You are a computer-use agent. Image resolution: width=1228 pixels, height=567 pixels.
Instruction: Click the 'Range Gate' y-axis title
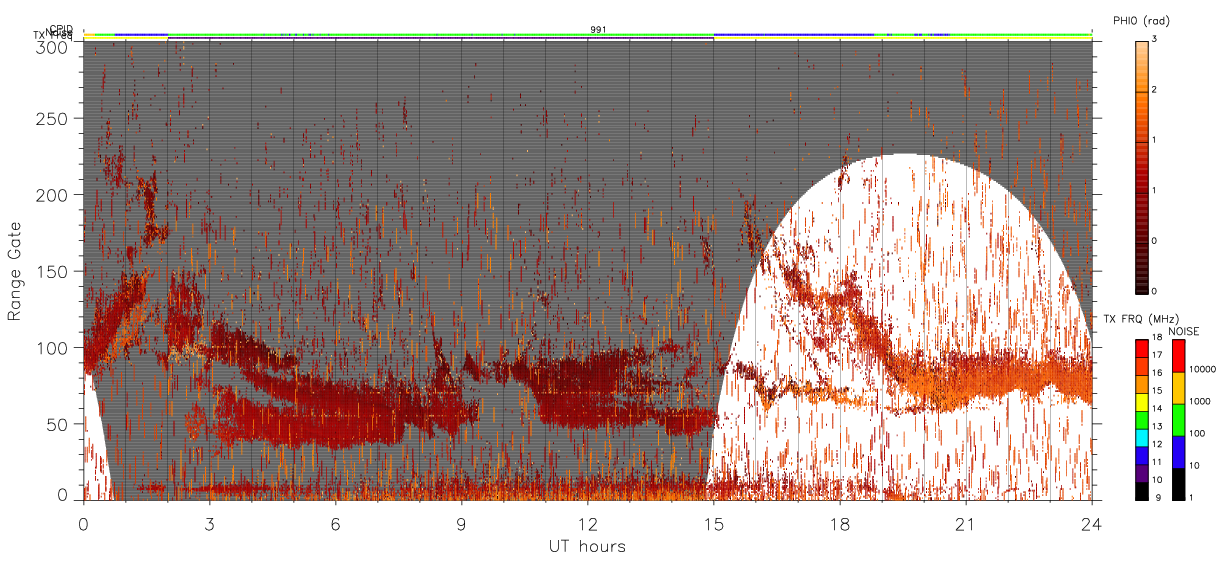coord(14,271)
